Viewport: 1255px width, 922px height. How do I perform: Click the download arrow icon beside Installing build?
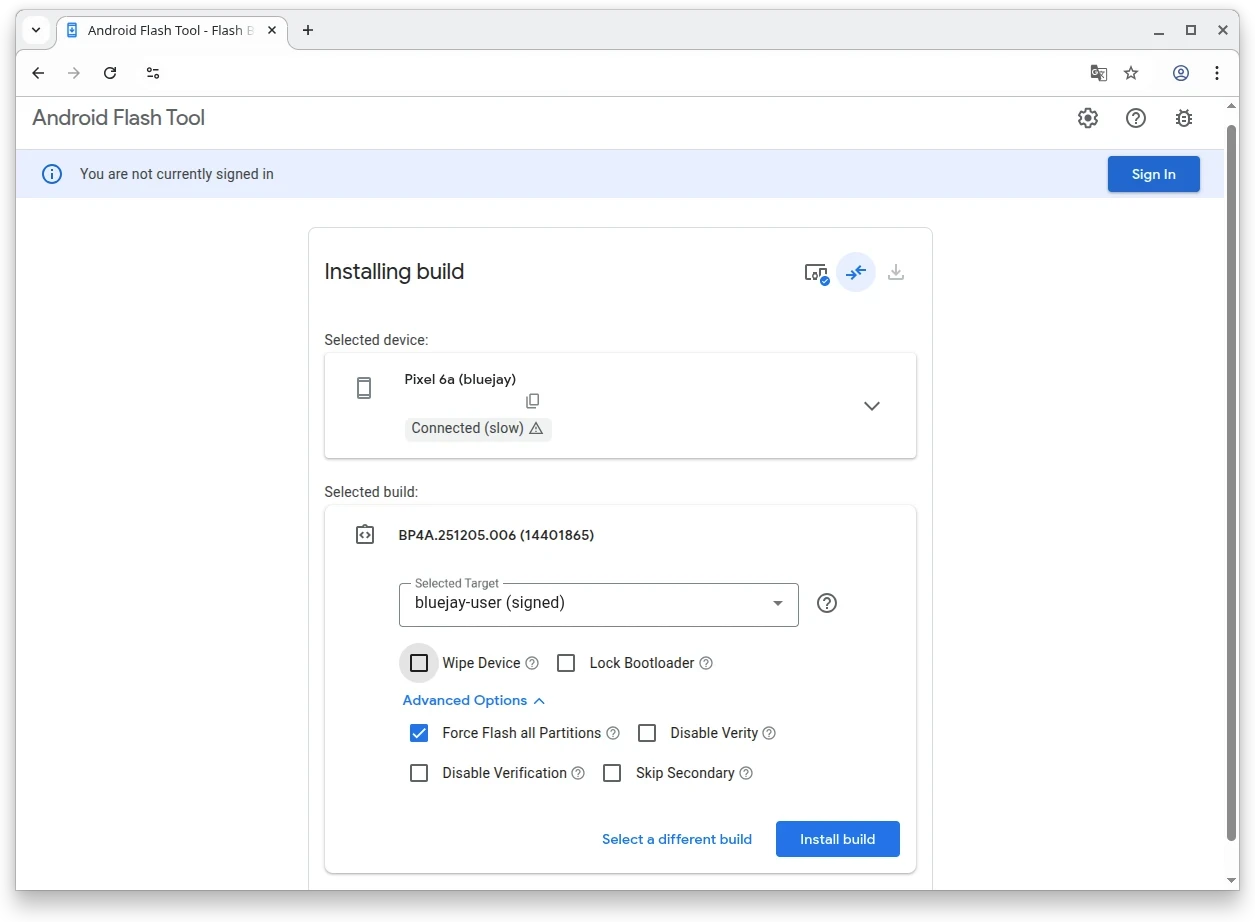click(896, 272)
